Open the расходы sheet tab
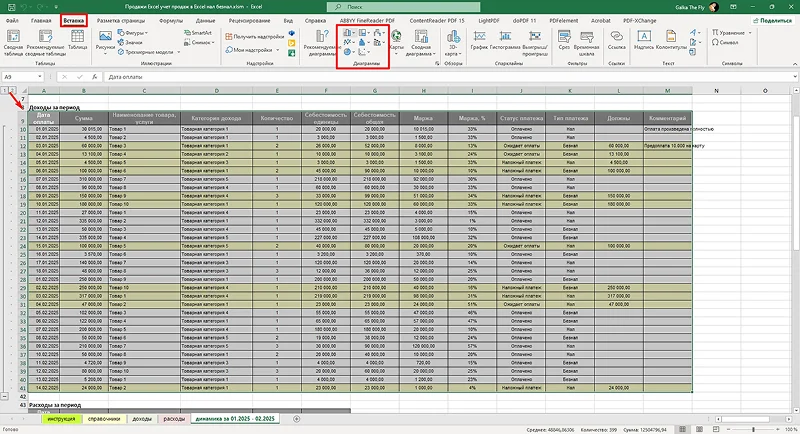 (174, 419)
